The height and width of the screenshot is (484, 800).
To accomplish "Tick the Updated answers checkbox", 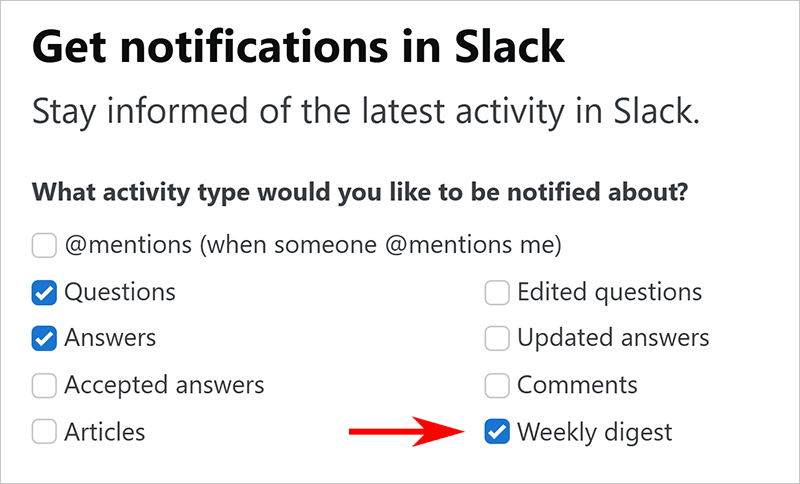I will pyautogui.click(x=497, y=339).
